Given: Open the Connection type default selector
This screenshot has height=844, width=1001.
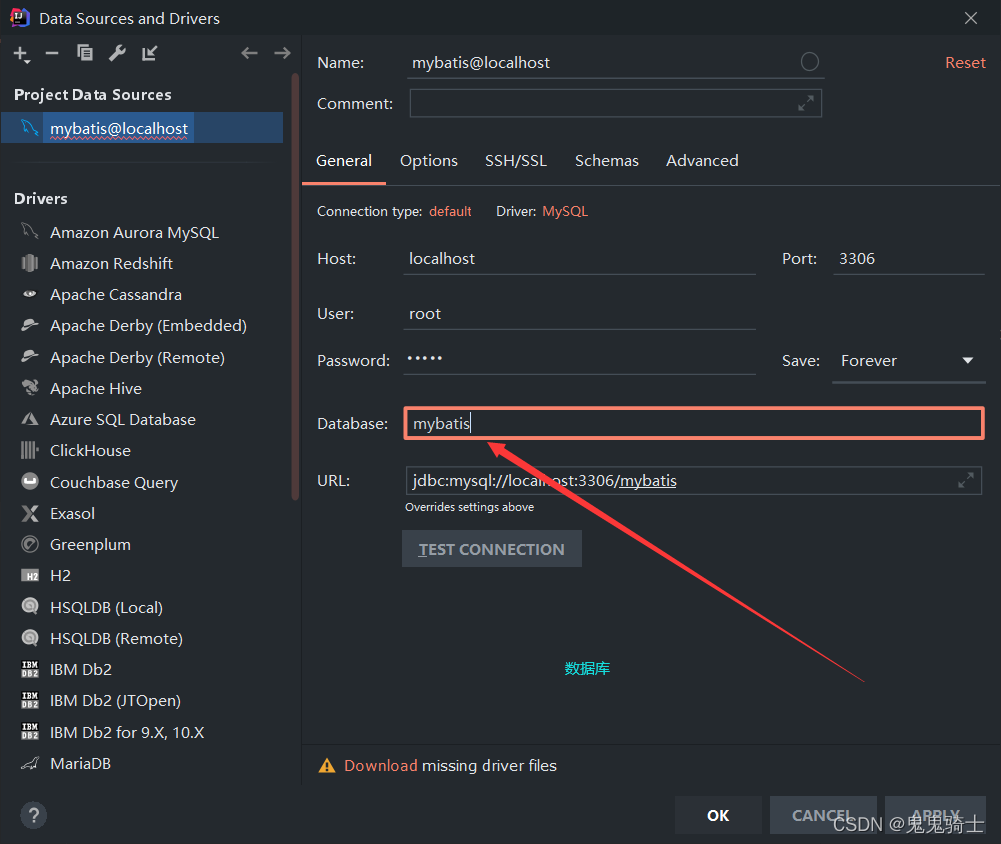Looking at the screenshot, I should [450, 211].
